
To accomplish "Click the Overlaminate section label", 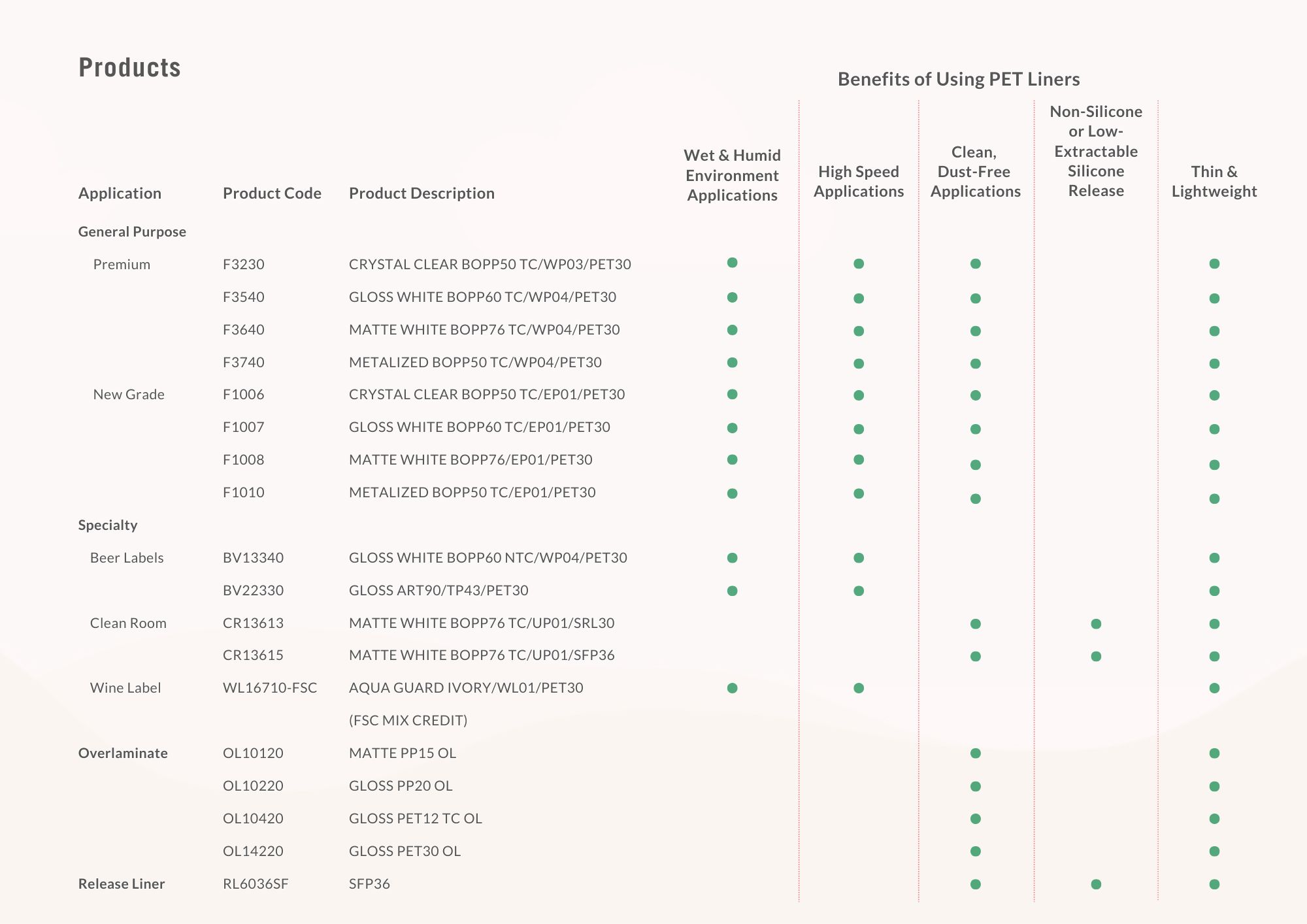I will [123, 753].
